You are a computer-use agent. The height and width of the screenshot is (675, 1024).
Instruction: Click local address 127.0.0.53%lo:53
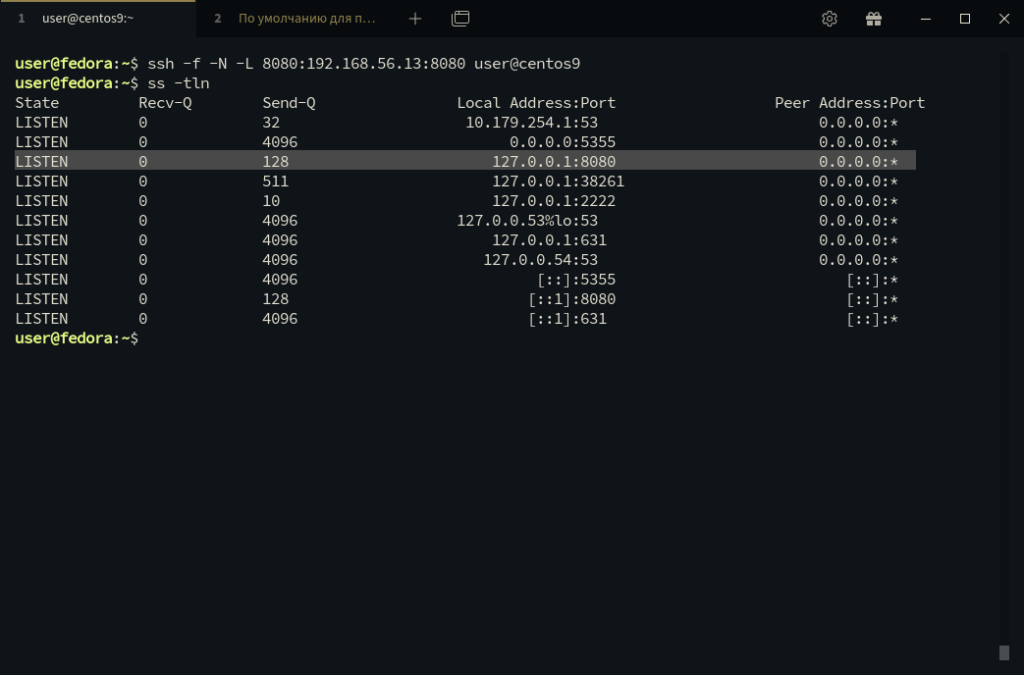click(x=527, y=221)
